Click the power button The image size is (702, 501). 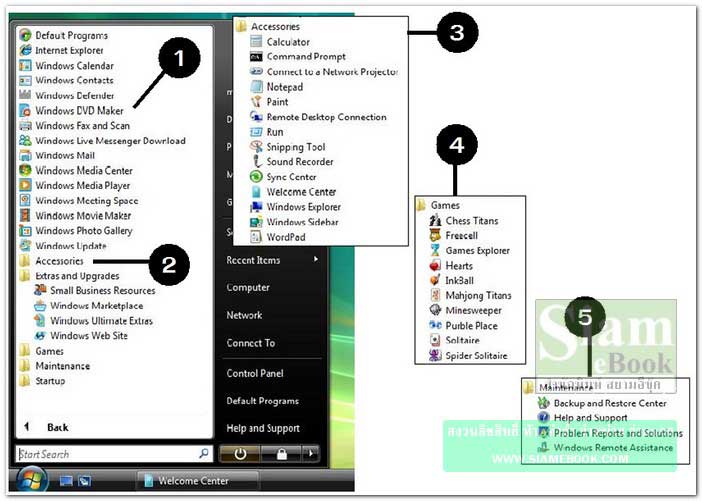pos(240,454)
